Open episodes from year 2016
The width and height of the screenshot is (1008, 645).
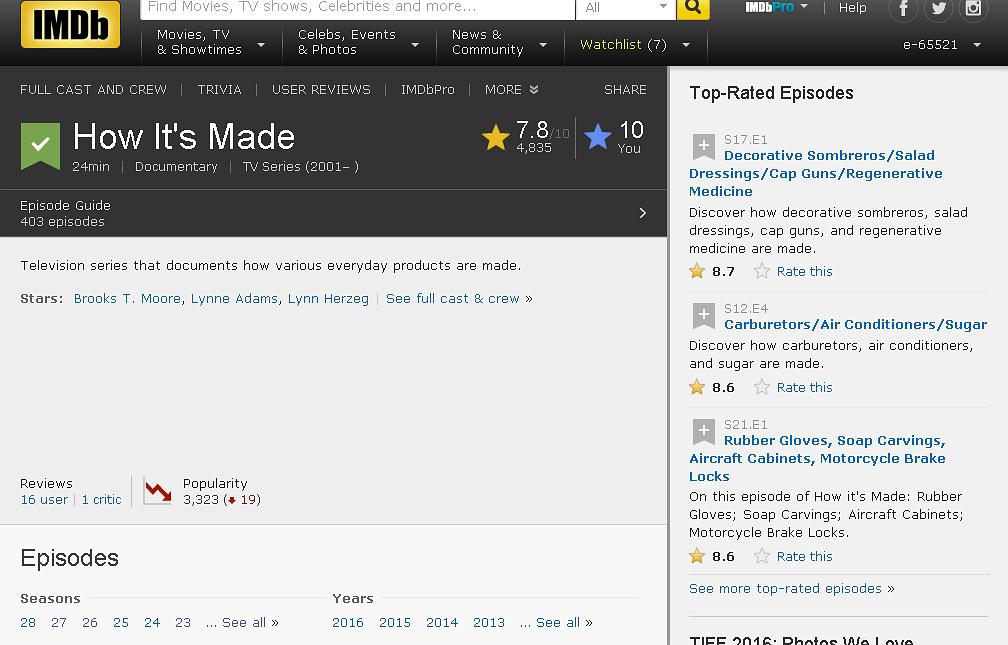coord(348,622)
